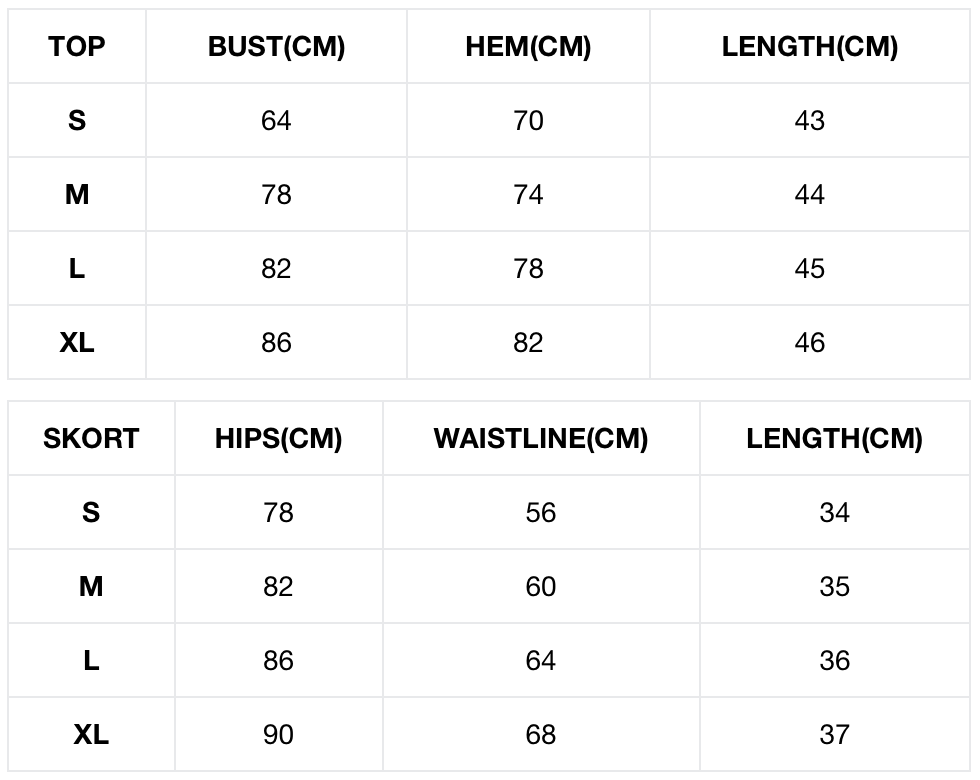Viewport: 980px width, 780px height.
Task: Select the BUST(CM) column header
Action: pyautogui.click(x=276, y=47)
